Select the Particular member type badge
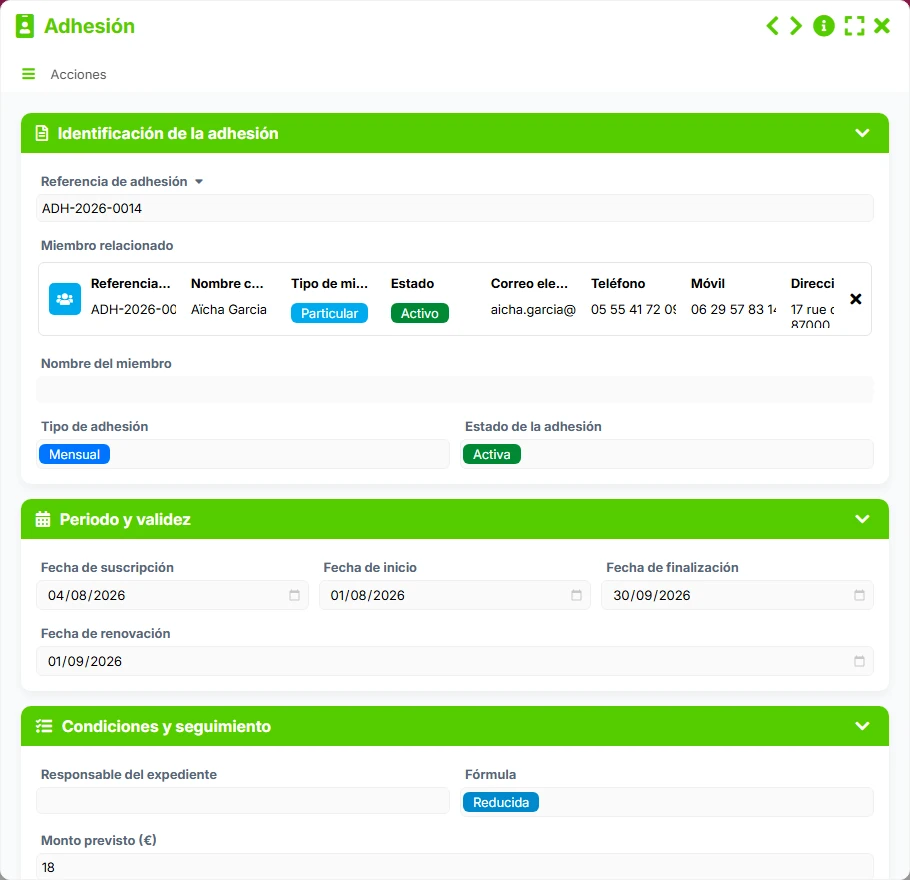The width and height of the screenshot is (910, 880). pyautogui.click(x=329, y=313)
